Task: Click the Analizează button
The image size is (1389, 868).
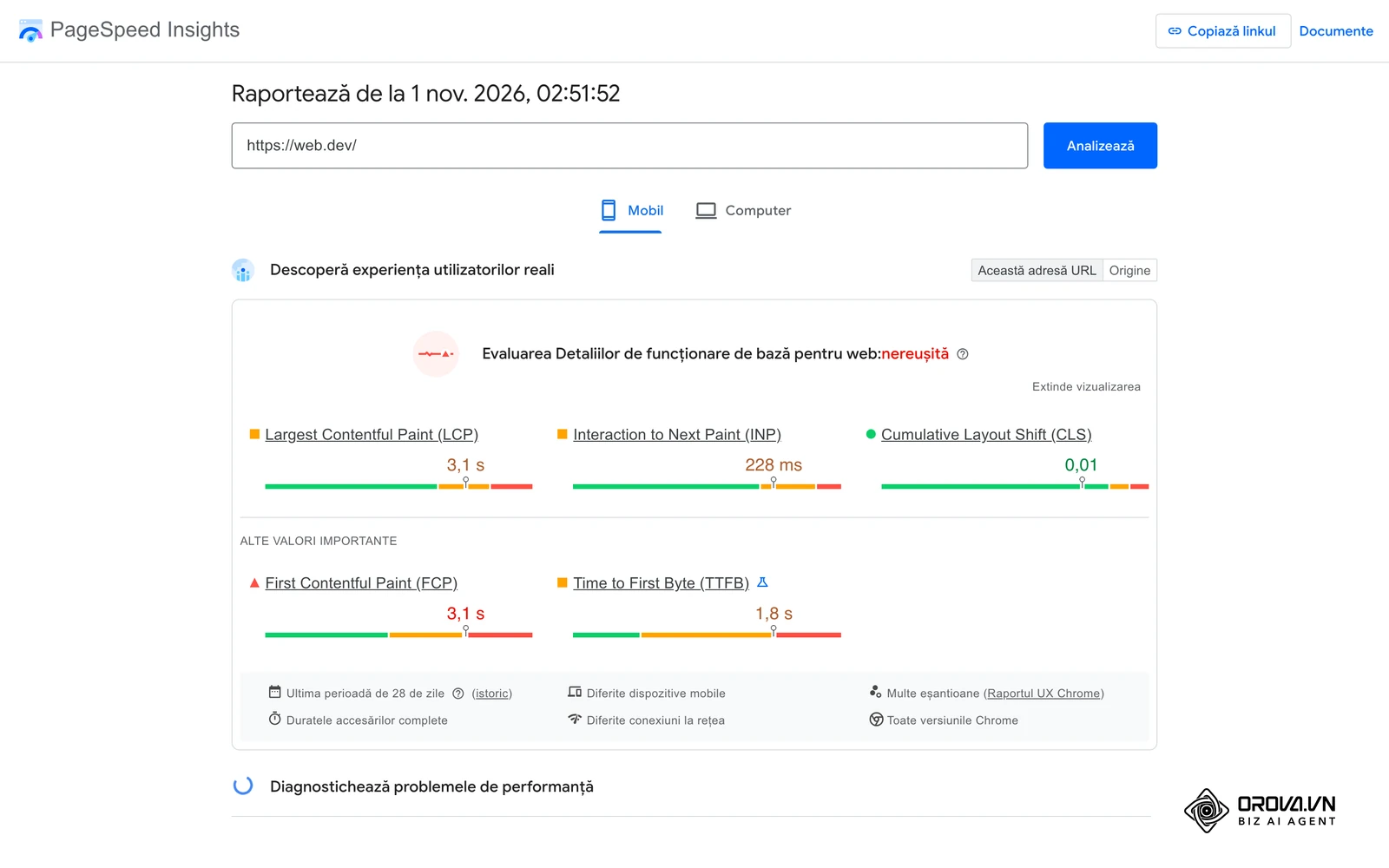Action: (x=1100, y=146)
